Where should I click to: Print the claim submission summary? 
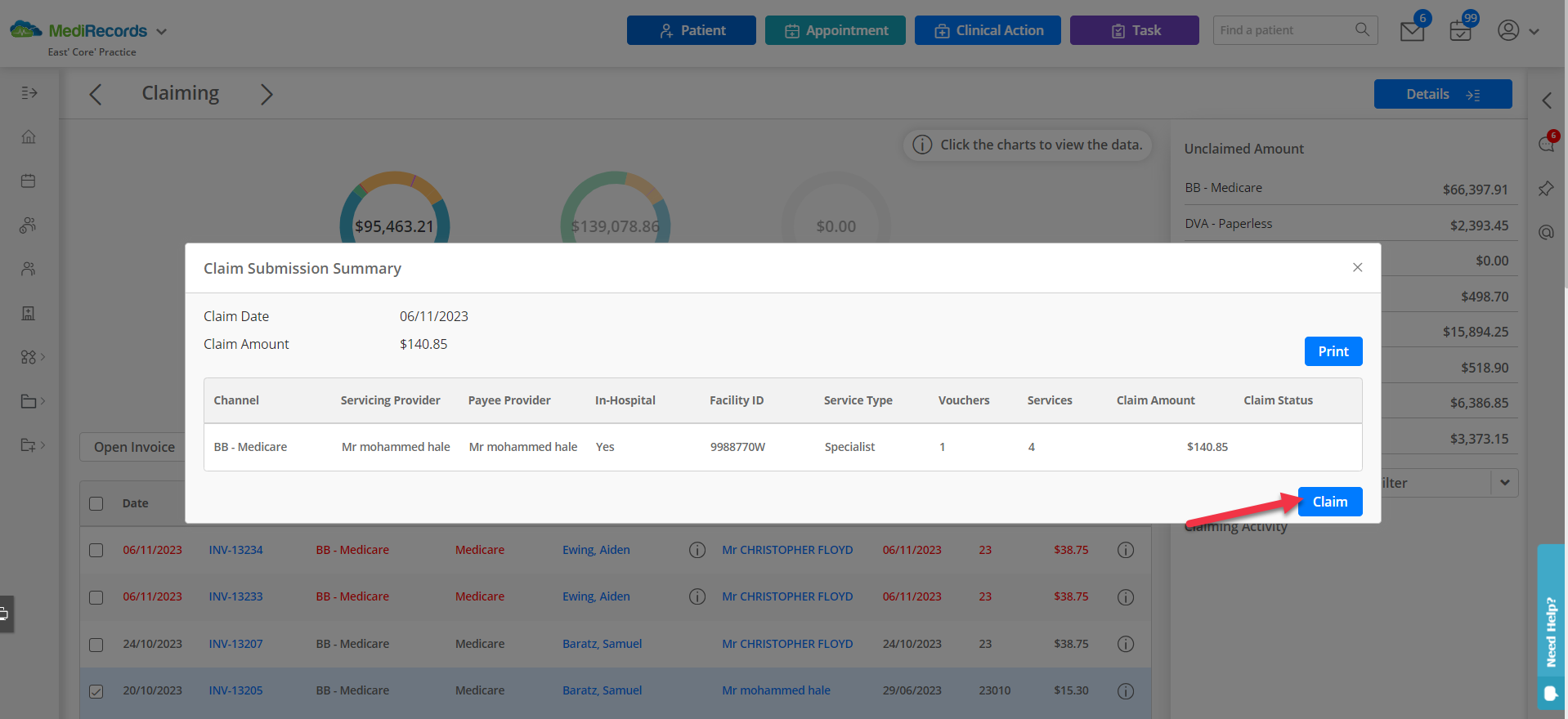tap(1333, 351)
